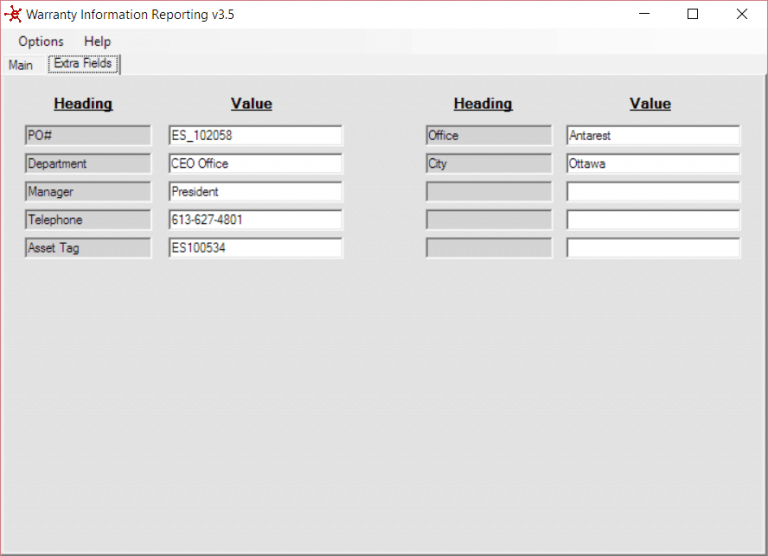This screenshot has width=768, height=556.
Task: Edit the ES_102058 value field
Action: [x=256, y=136]
